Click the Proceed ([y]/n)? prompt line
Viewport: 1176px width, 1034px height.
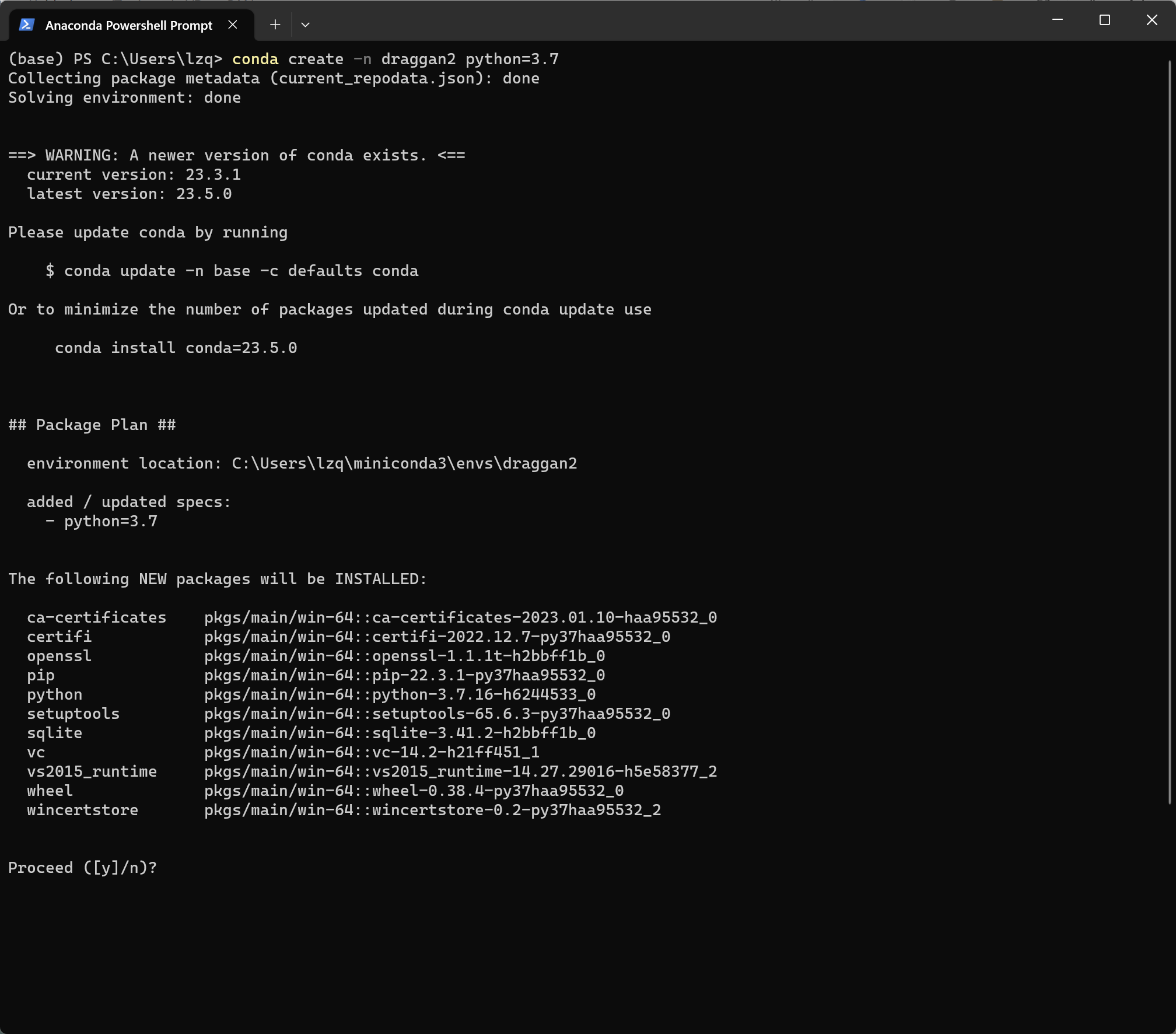(83, 868)
